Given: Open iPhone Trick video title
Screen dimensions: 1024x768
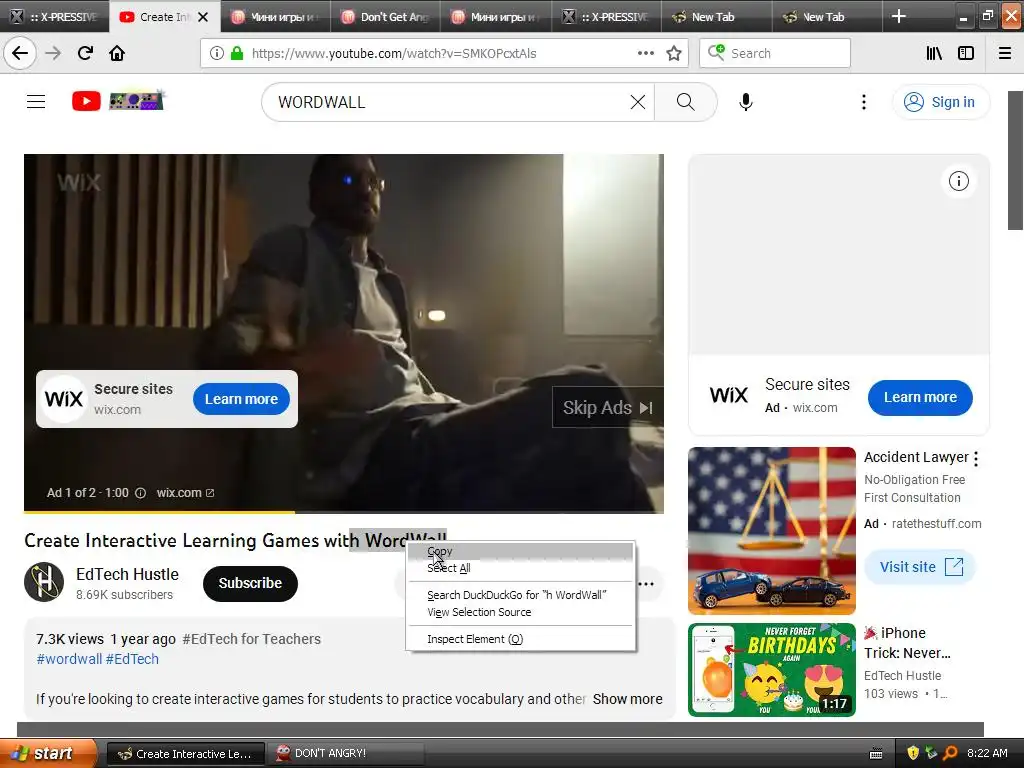Looking at the screenshot, I should point(906,643).
